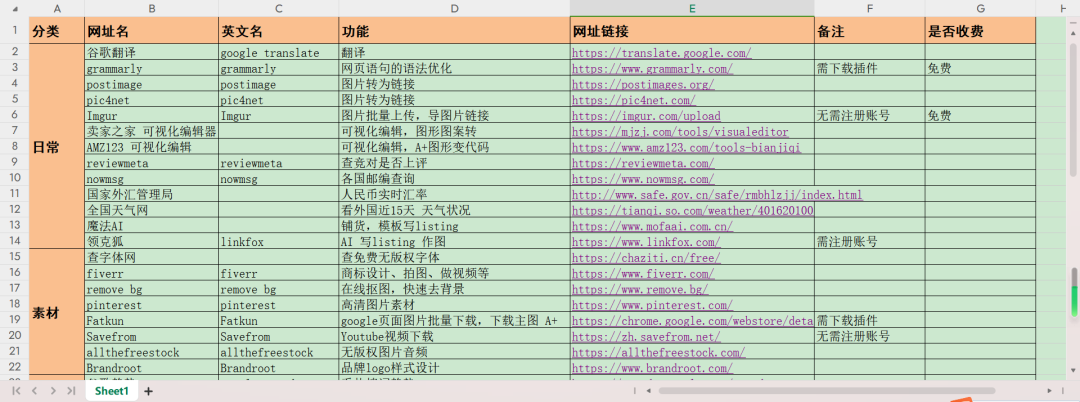Select column C header
The image size is (1080, 402).
(x=278, y=8)
